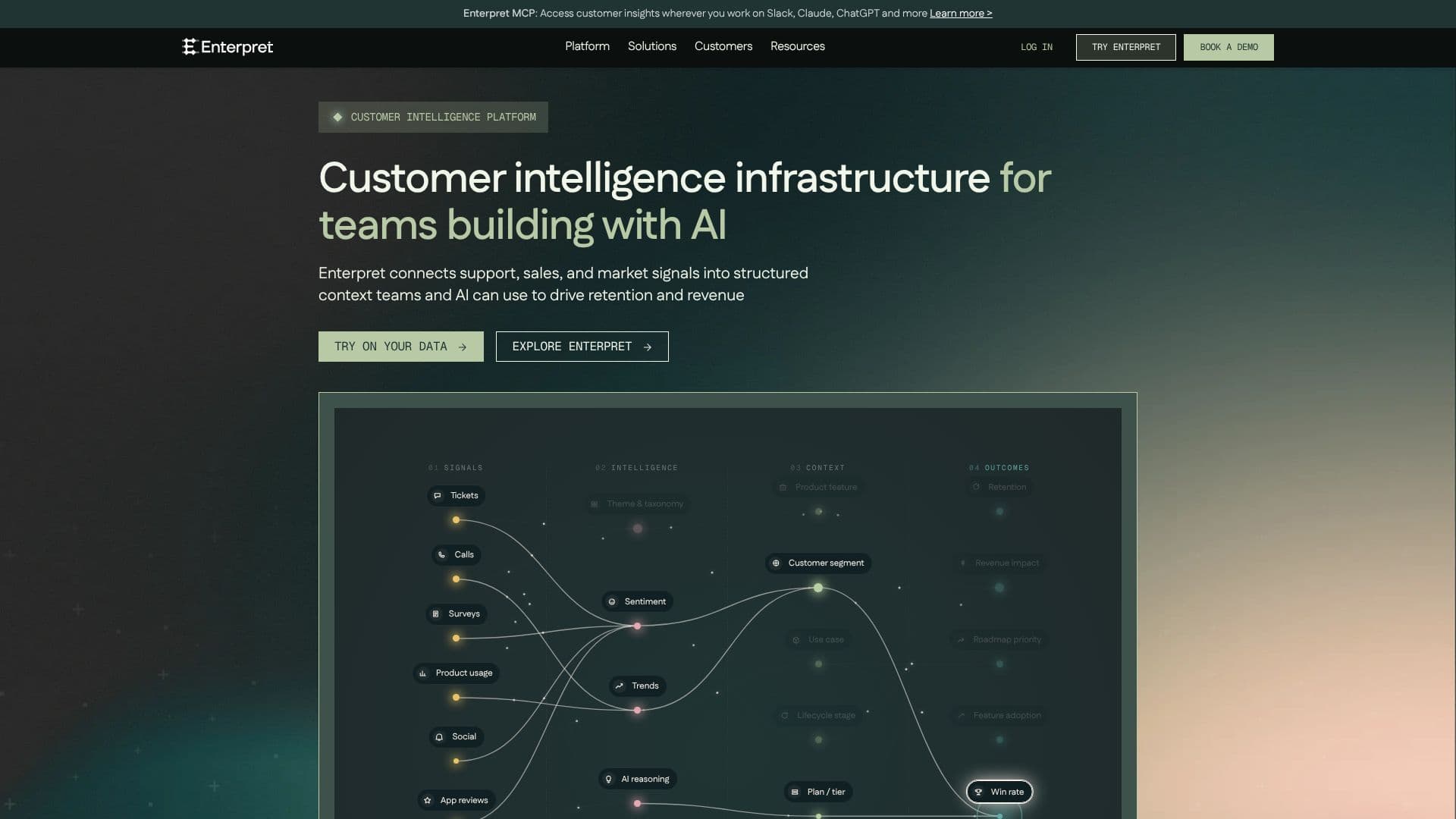Click the pink dot under Trends
The width and height of the screenshot is (1456, 819).
[x=637, y=711]
